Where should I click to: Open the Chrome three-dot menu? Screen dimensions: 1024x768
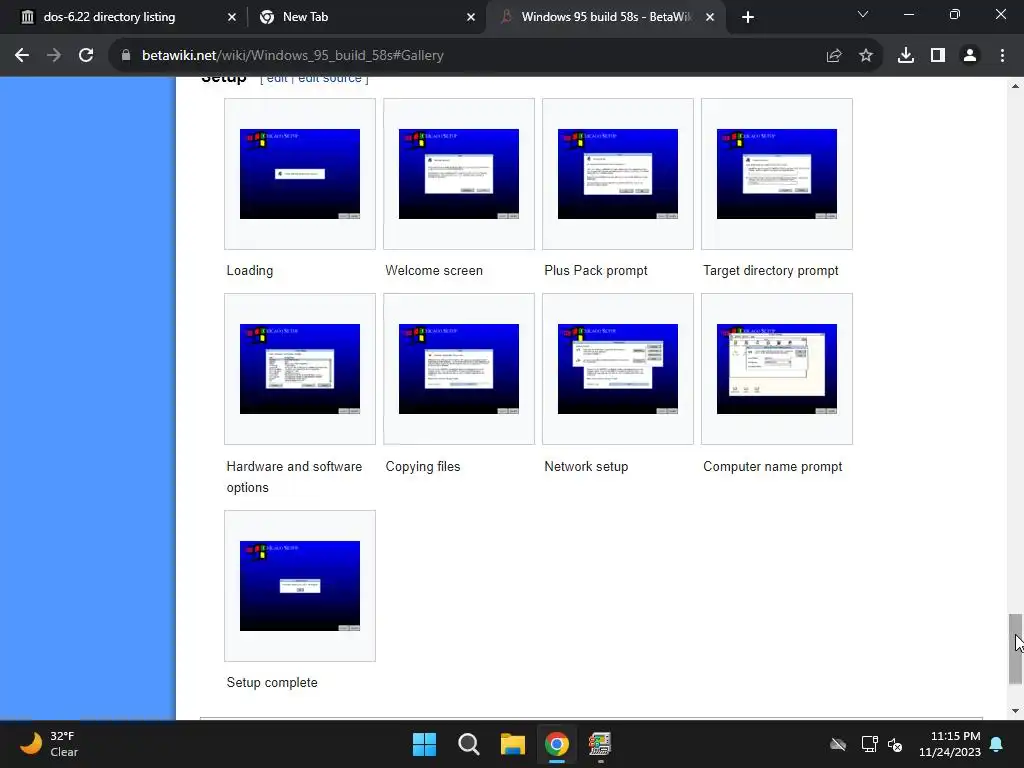coord(1002,56)
